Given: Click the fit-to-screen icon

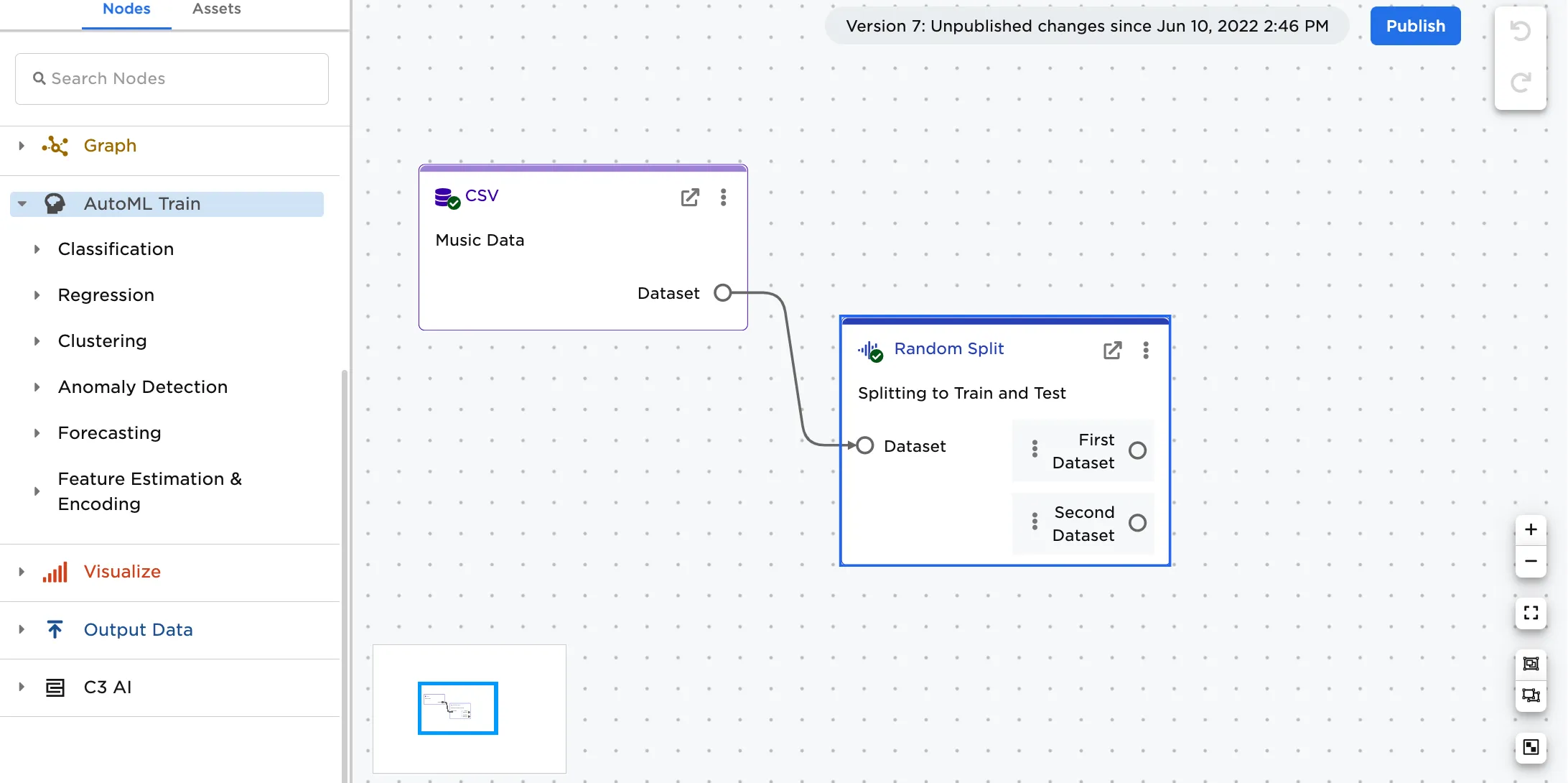Looking at the screenshot, I should pyautogui.click(x=1530, y=613).
